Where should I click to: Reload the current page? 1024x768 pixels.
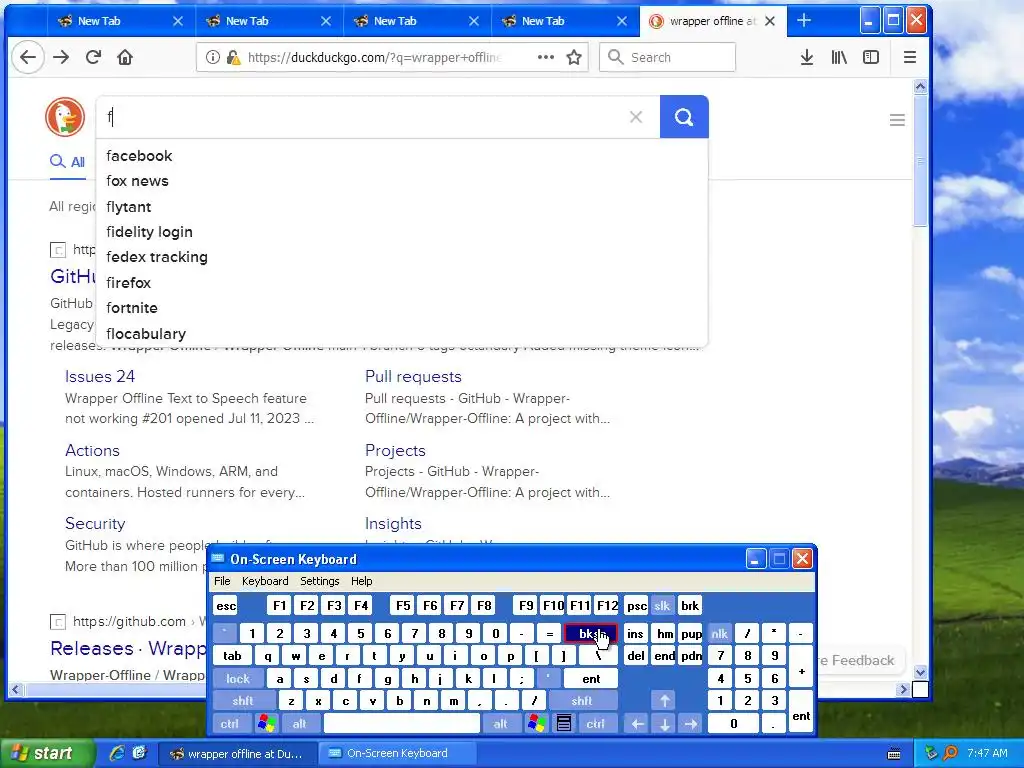tap(93, 57)
